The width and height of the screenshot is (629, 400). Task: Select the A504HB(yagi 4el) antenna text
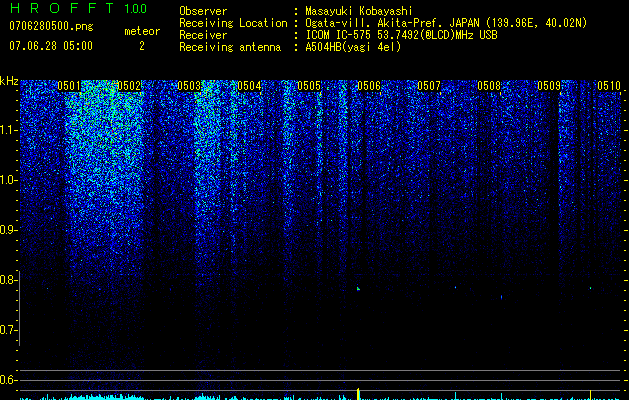coord(353,47)
